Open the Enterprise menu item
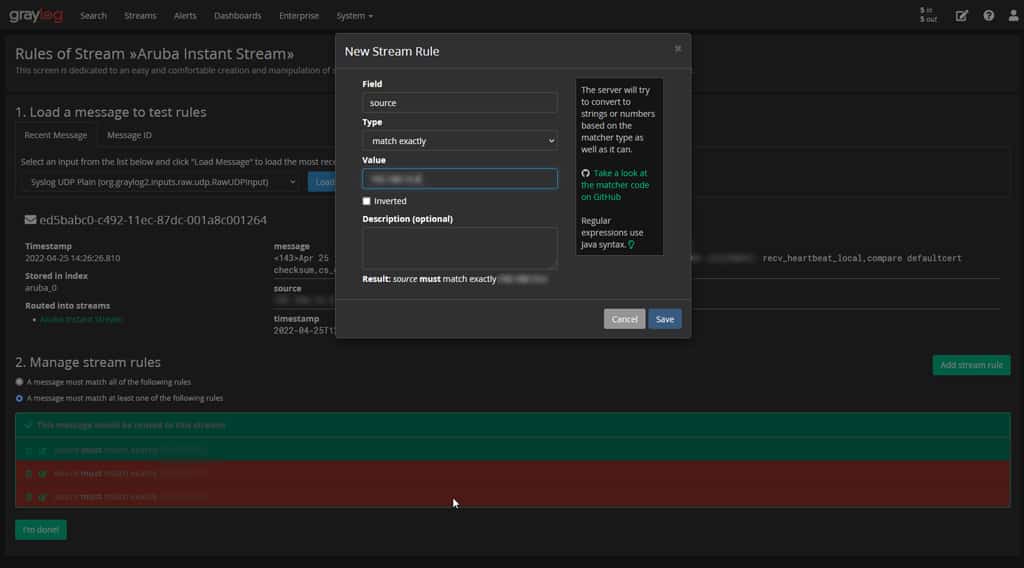This screenshot has width=1024, height=568. pyautogui.click(x=298, y=16)
